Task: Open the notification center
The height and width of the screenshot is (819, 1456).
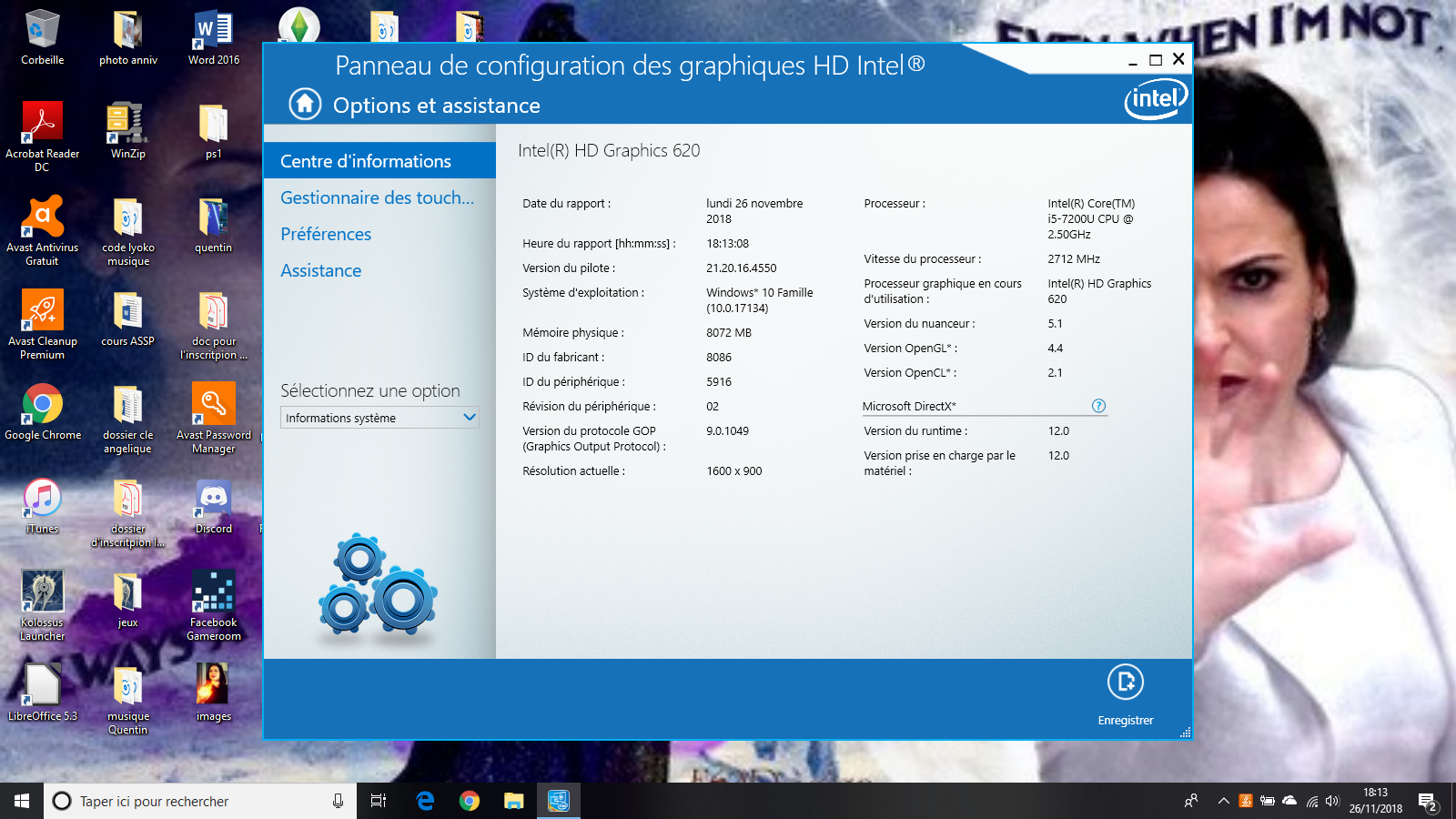Action: (1428, 801)
